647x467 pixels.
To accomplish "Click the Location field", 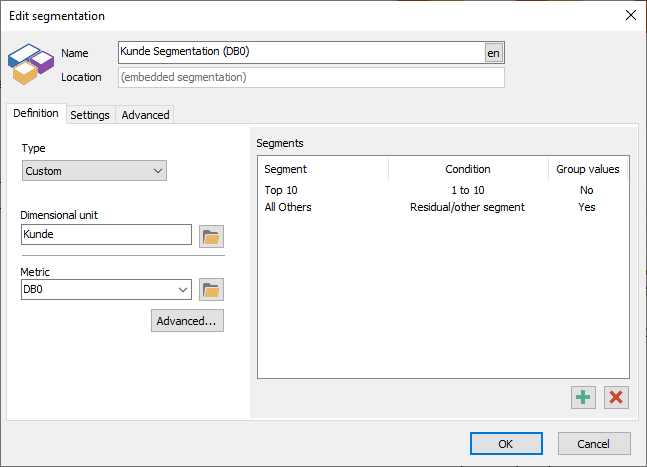I will [x=311, y=77].
